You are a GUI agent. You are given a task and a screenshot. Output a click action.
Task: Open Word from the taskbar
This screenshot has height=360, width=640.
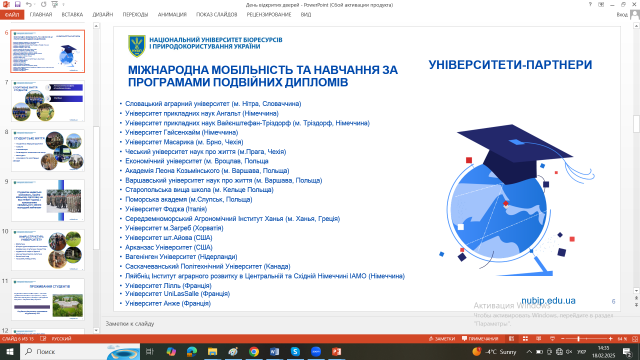(x=274, y=351)
